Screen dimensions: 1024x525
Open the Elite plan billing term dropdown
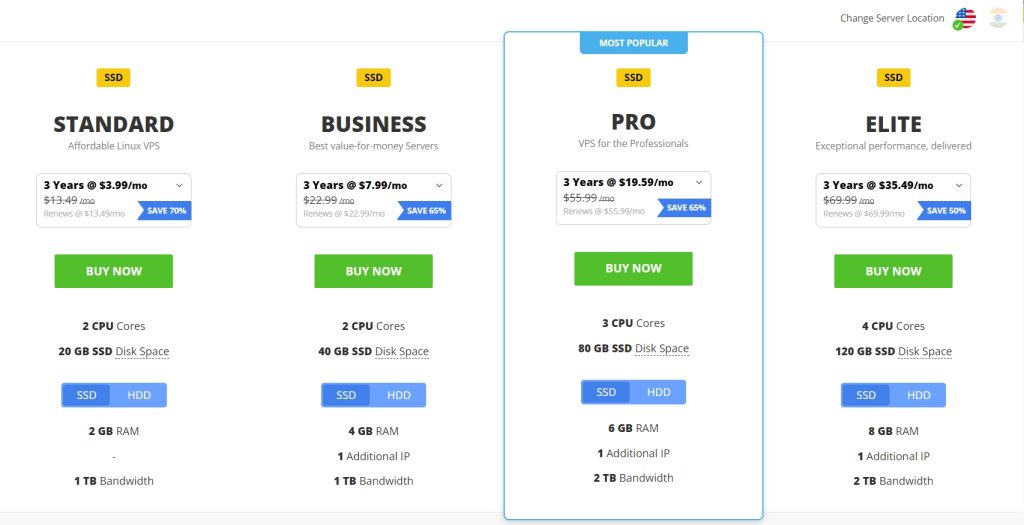point(959,185)
